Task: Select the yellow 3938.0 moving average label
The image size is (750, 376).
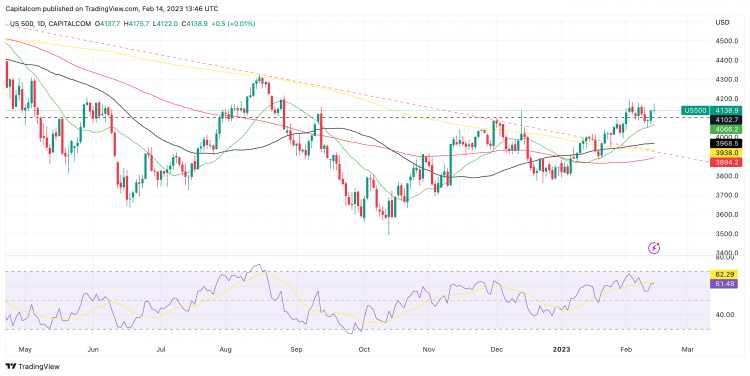Action: pyautogui.click(x=725, y=153)
